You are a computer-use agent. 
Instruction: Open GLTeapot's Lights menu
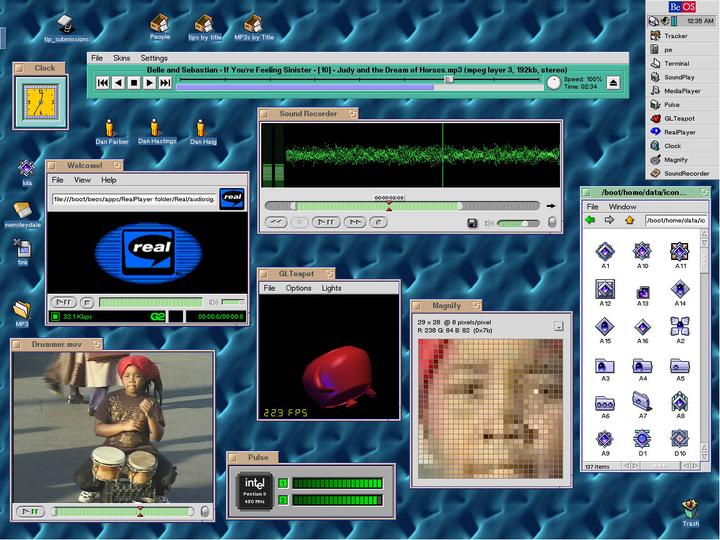pyautogui.click(x=330, y=288)
